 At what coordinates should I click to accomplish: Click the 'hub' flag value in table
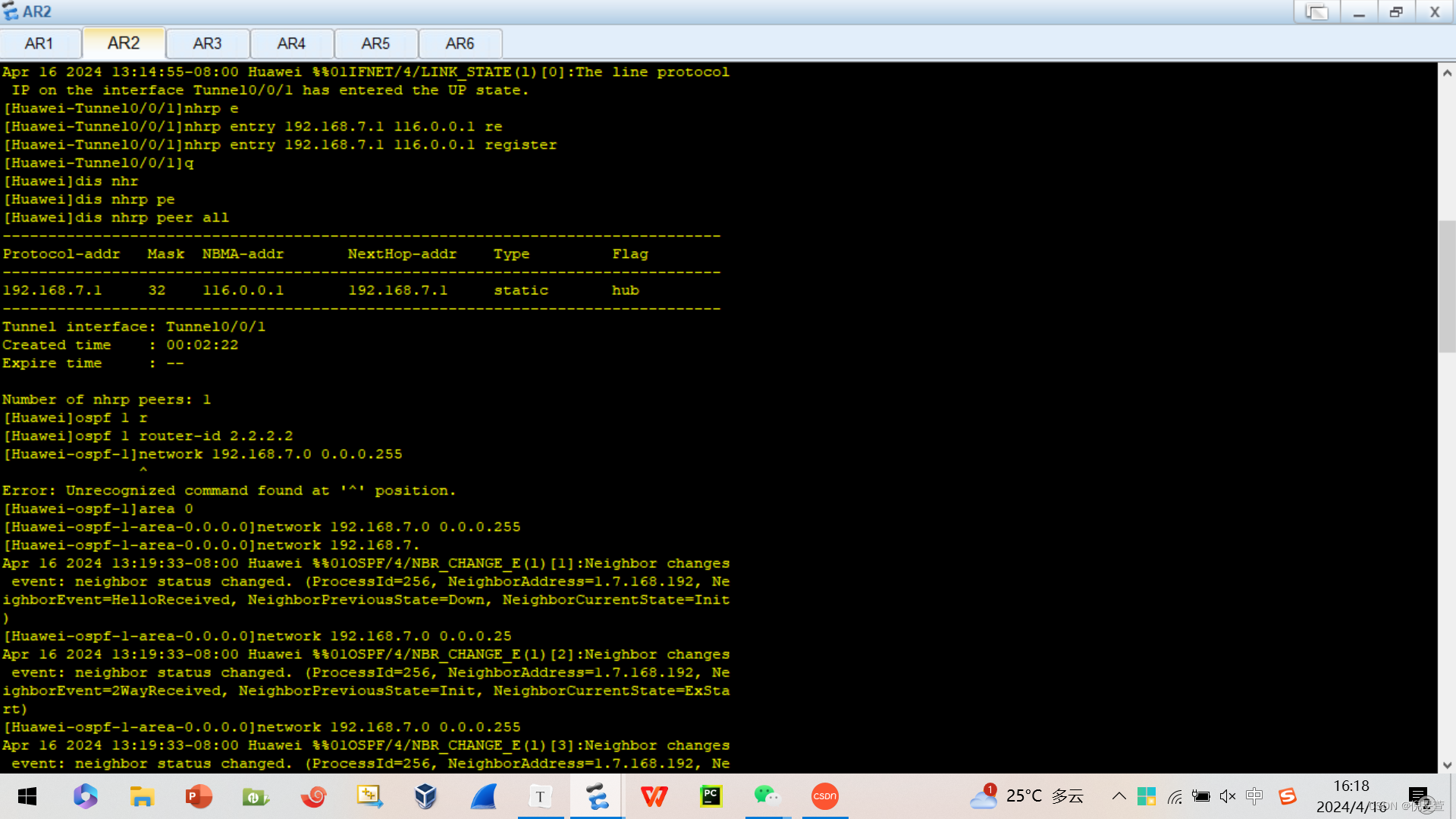626,290
